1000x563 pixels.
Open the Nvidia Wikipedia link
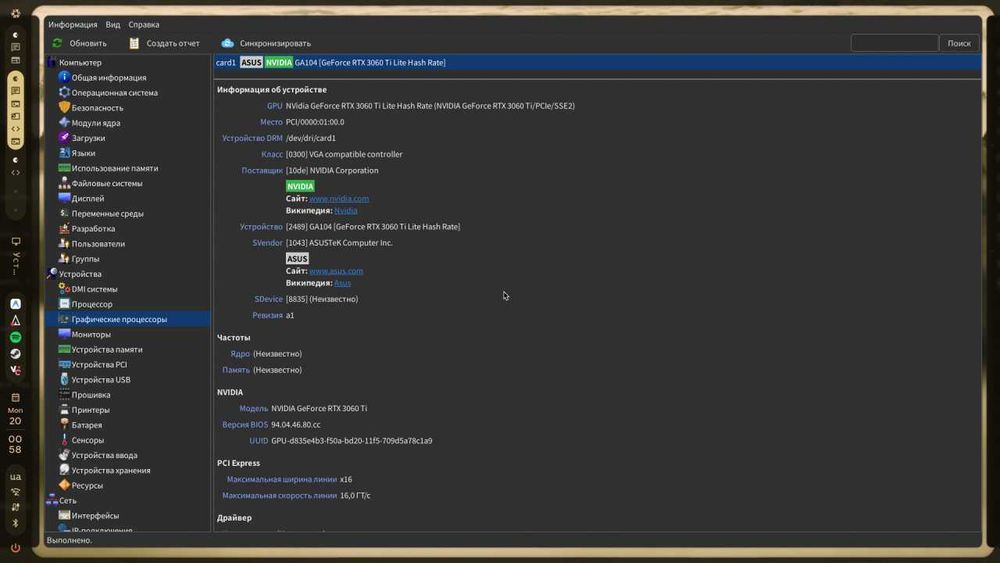click(346, 211)
